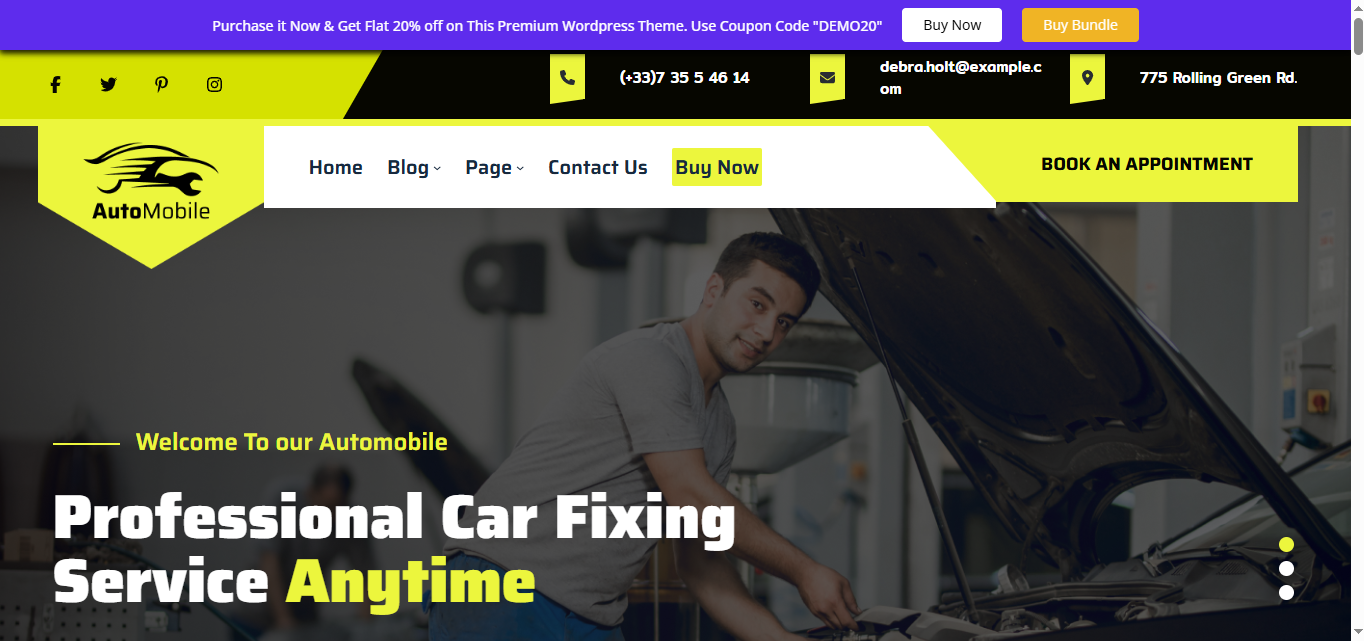The width and height of the screenshot is (1364, 641).
Task: Go to the Home menu item
Action: 335,167
